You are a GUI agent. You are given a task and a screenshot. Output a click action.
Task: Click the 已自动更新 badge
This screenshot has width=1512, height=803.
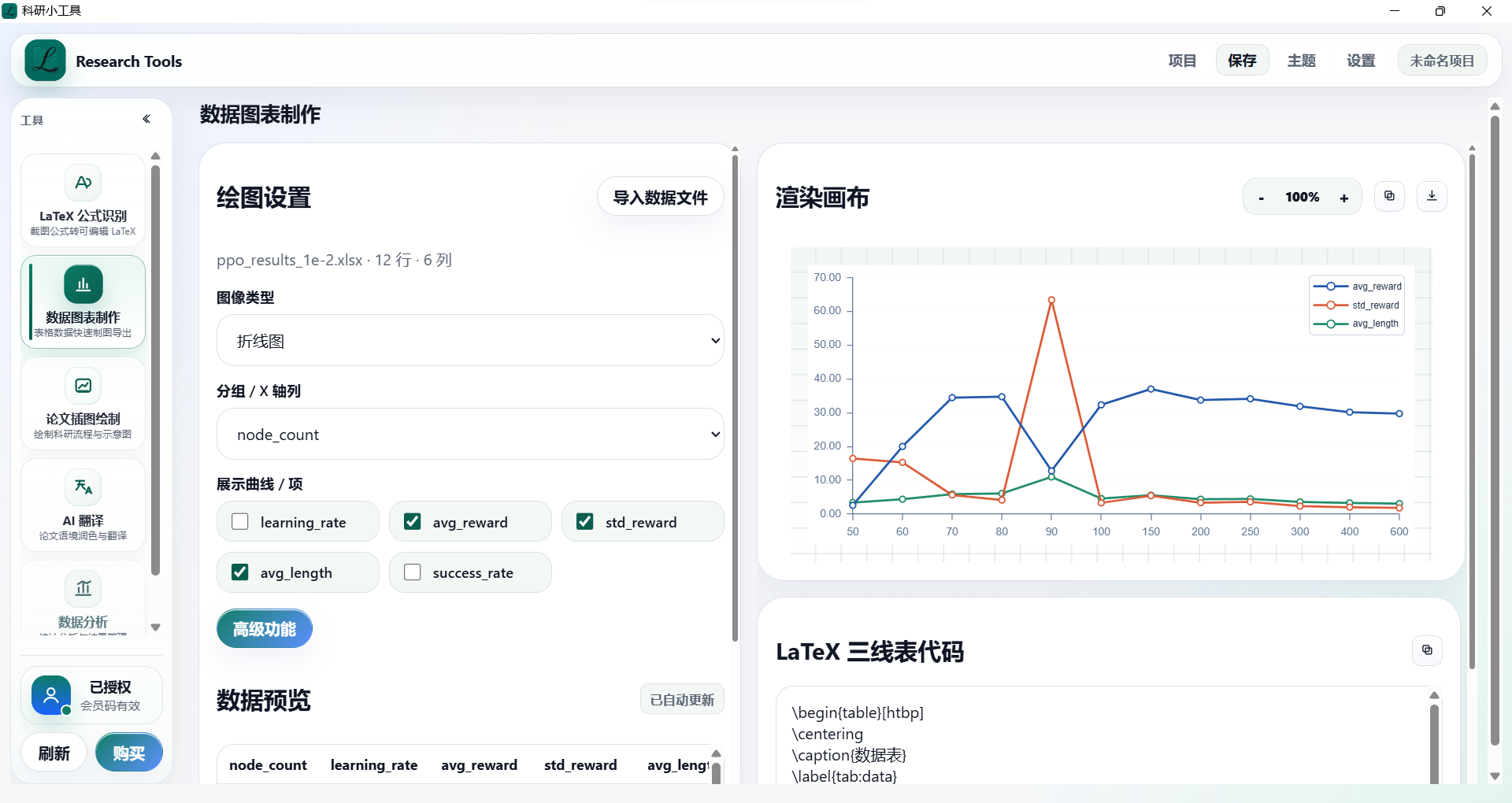(682, 700)
